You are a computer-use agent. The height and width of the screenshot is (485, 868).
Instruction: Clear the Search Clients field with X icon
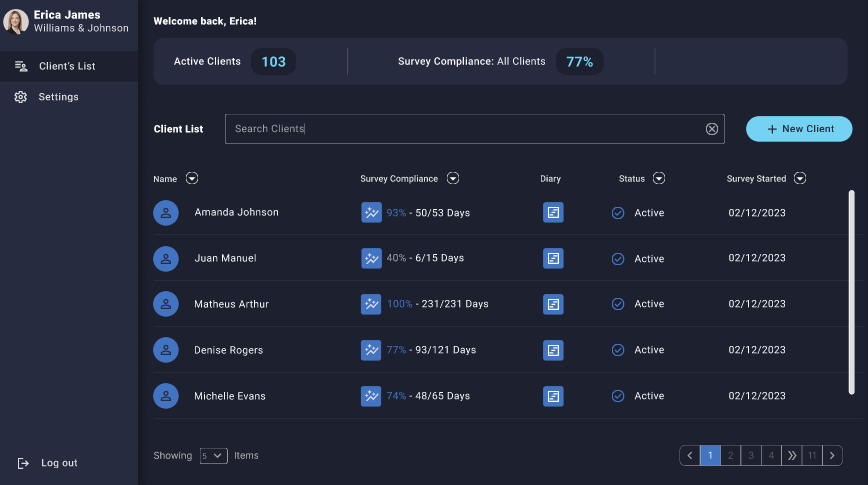712,129
